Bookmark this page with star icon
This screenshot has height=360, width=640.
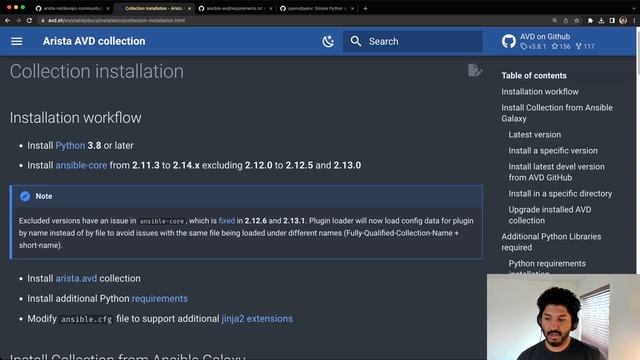click(x=577, y=20)
